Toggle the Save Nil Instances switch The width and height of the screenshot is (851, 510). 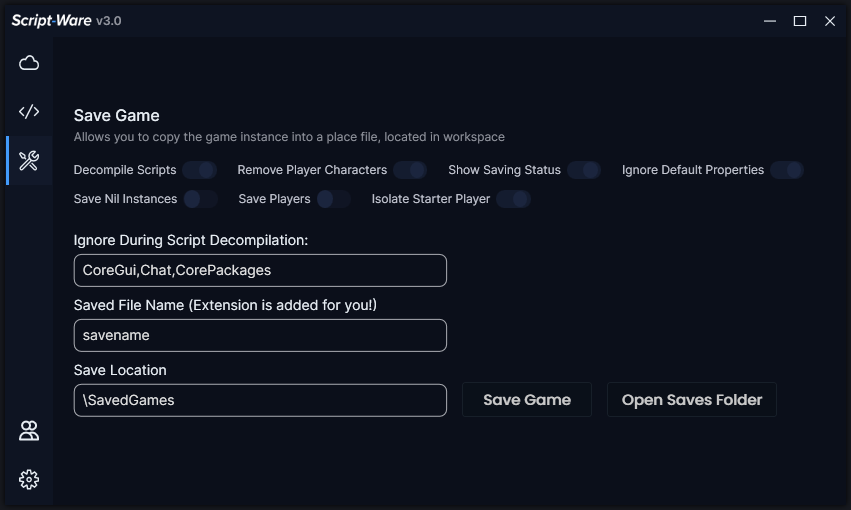point(200,199)
